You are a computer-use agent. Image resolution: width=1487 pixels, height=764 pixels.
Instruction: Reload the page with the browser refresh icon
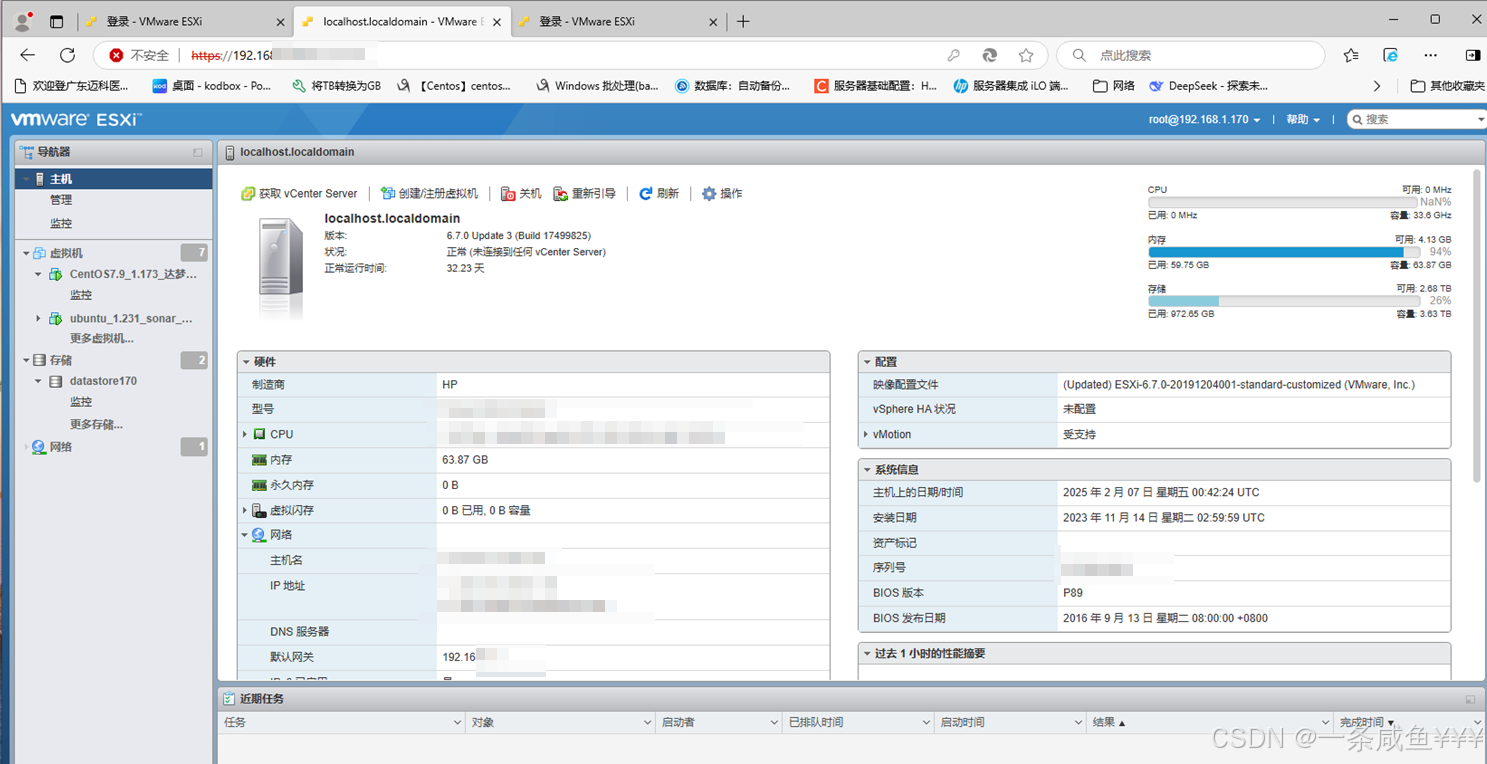coord(67,55)
